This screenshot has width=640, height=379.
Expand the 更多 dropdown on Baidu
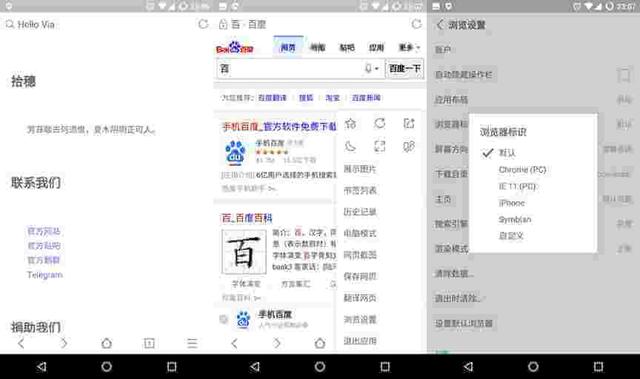[409, 48]
